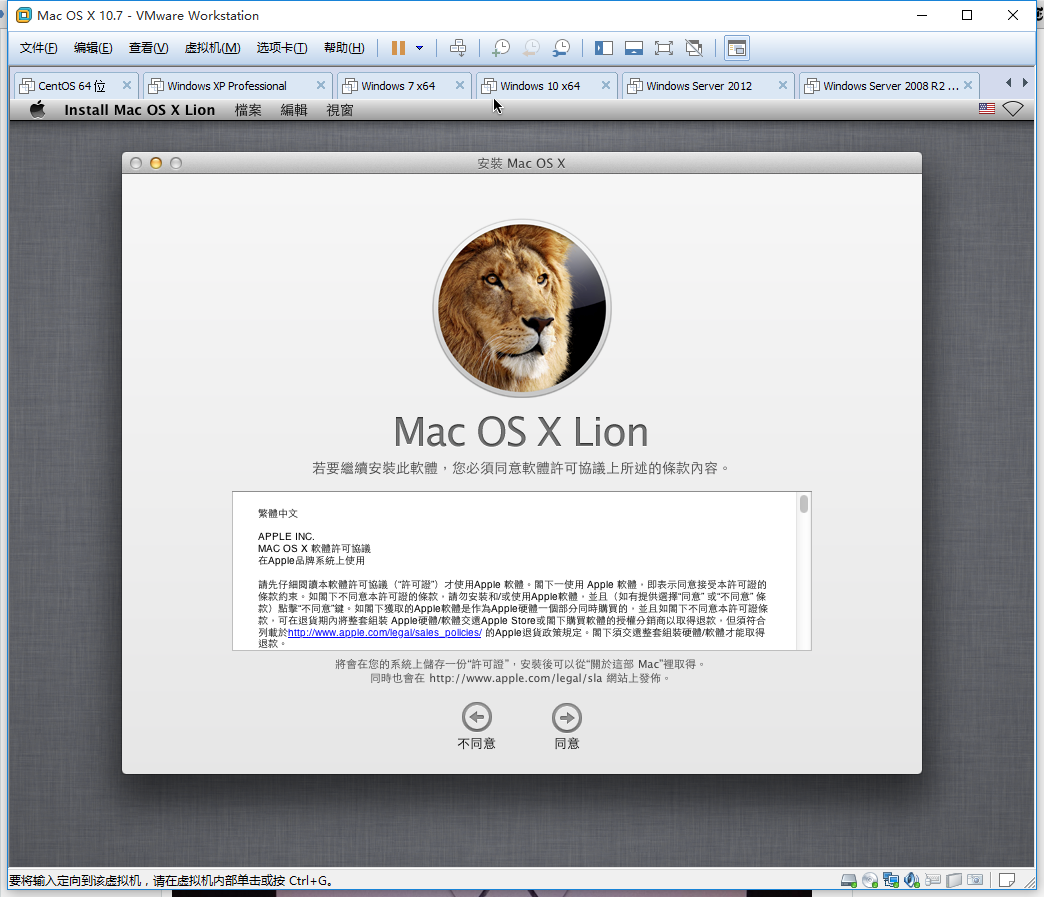
Task: Toggle the thumbnail bar view icon
Action: (x=633, y=48)
